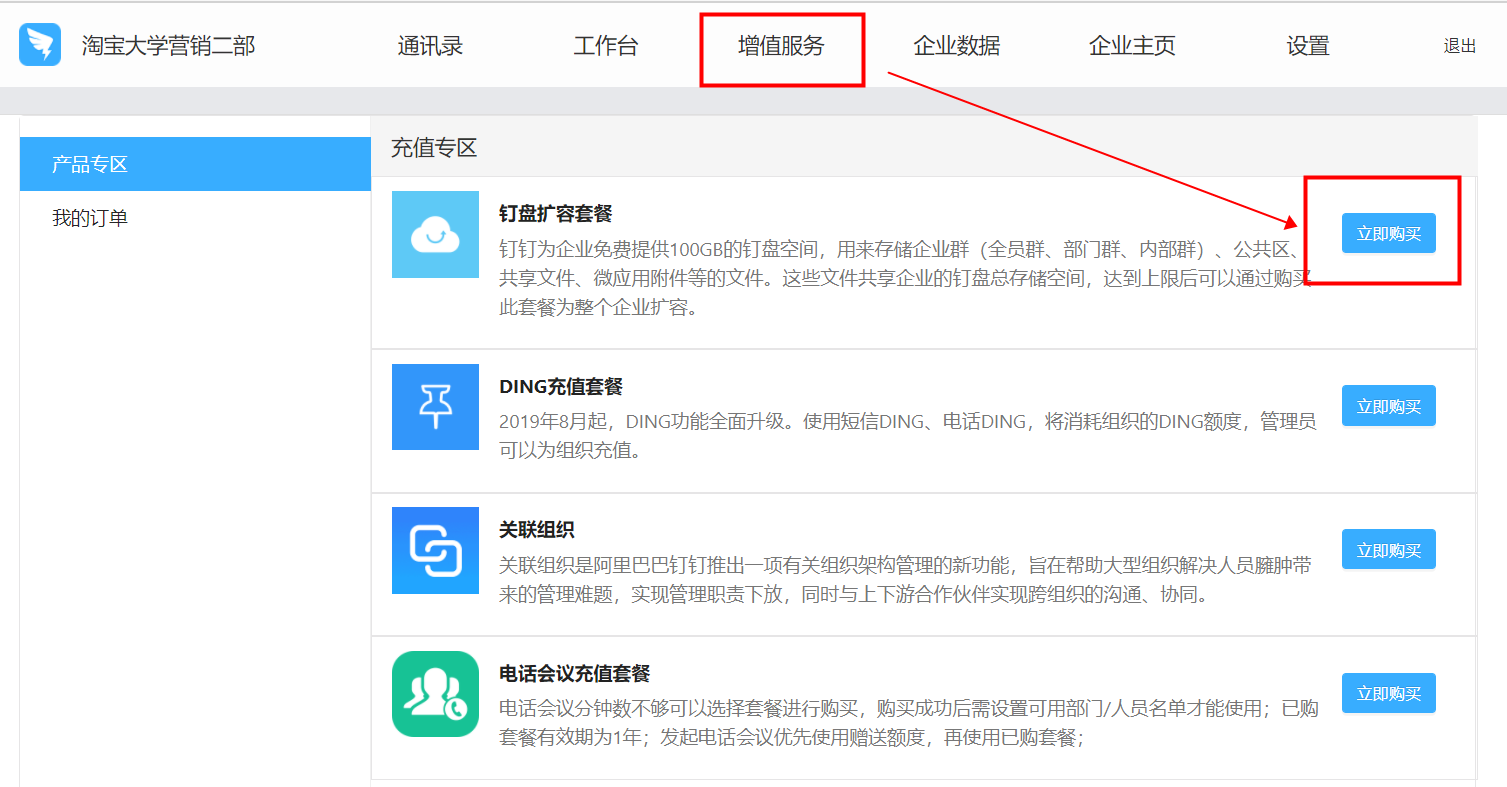Click the 电话会议充值套餐 title
The height and width of the screenshot is (787, 1507).
click(575, 673)
